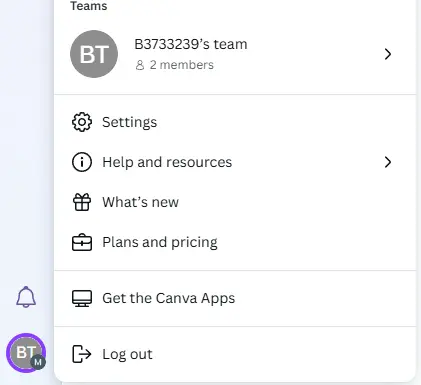Screen dimensions: 421x385
Task: Choose Get the Canva Apps
Action: pyautogui.click(x=235, y=298)
